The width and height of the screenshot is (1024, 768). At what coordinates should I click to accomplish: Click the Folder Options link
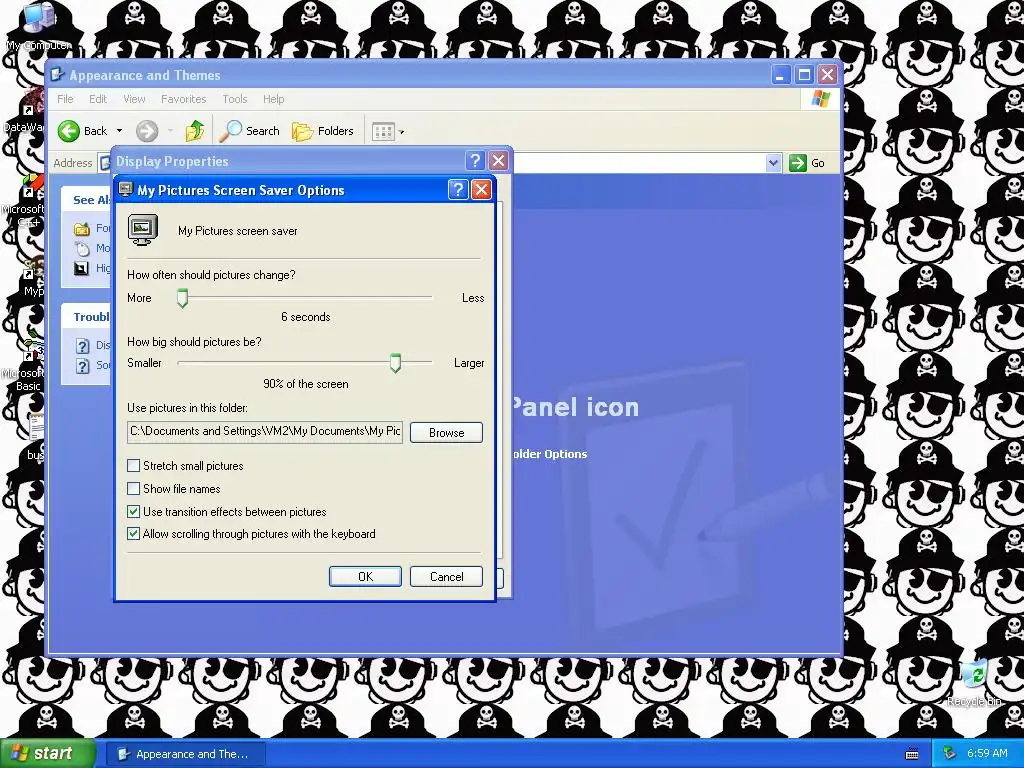[x=548, y=454]
